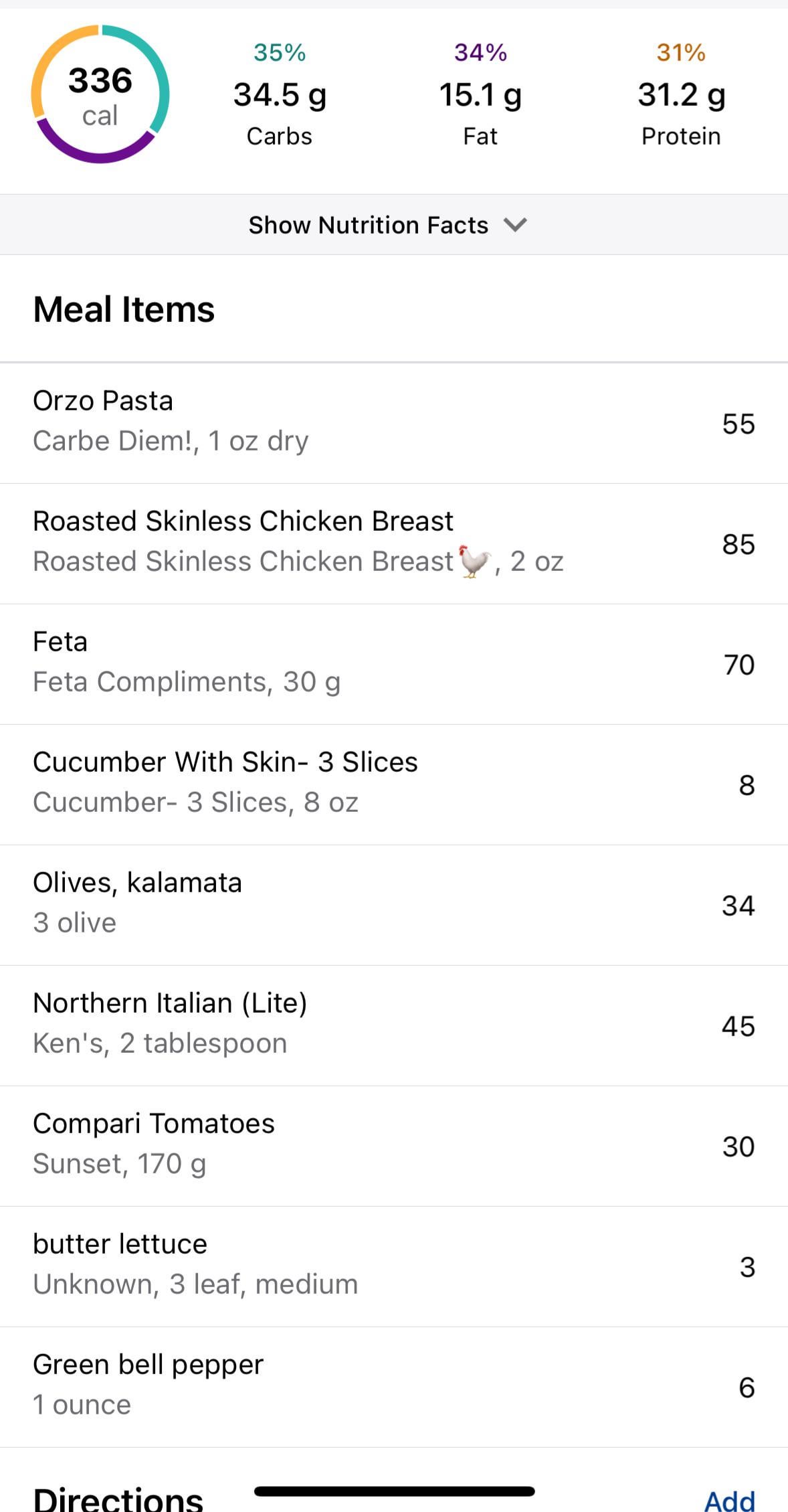The width and height of the screenshot is (788, 1512).
Task: Tap the chicken emoji icon
Action: pos(474,561)
